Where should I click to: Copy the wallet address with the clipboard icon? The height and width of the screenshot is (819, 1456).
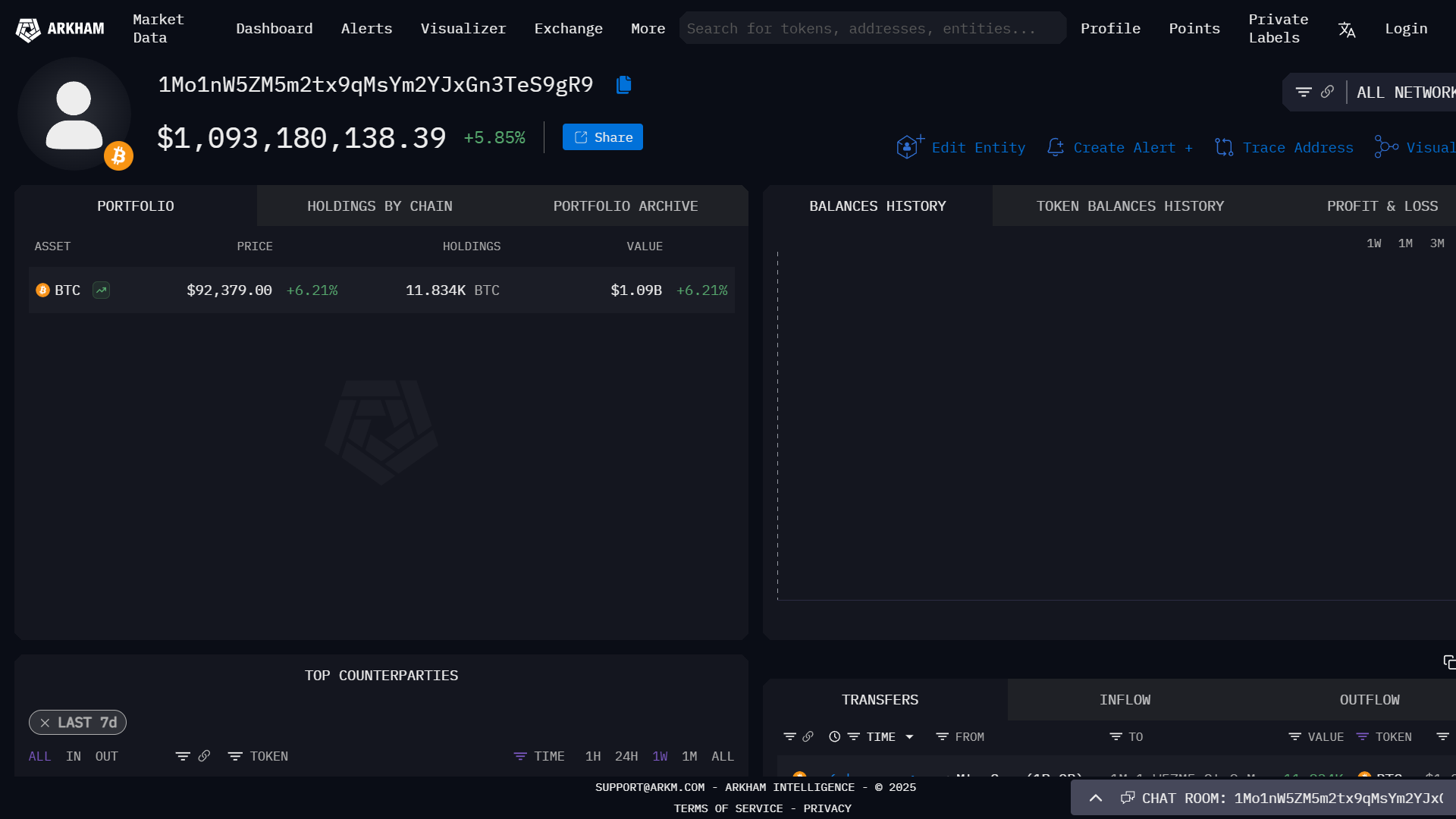623,84
